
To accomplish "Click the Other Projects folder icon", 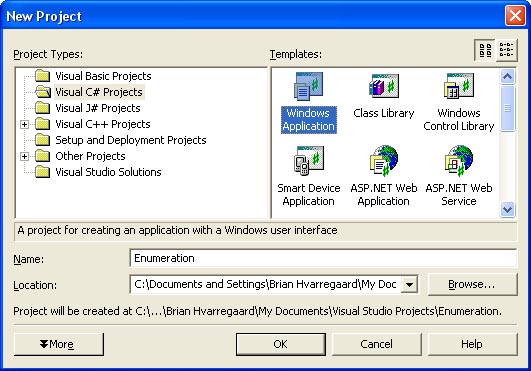I will click(x=43, y=156).
